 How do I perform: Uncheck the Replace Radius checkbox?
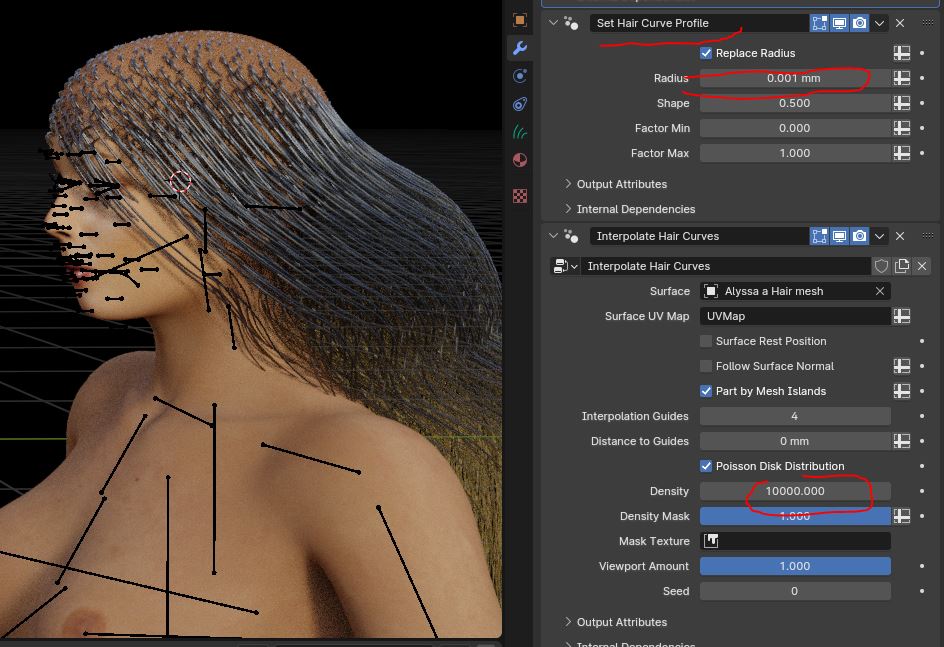(x=706, y=53)
